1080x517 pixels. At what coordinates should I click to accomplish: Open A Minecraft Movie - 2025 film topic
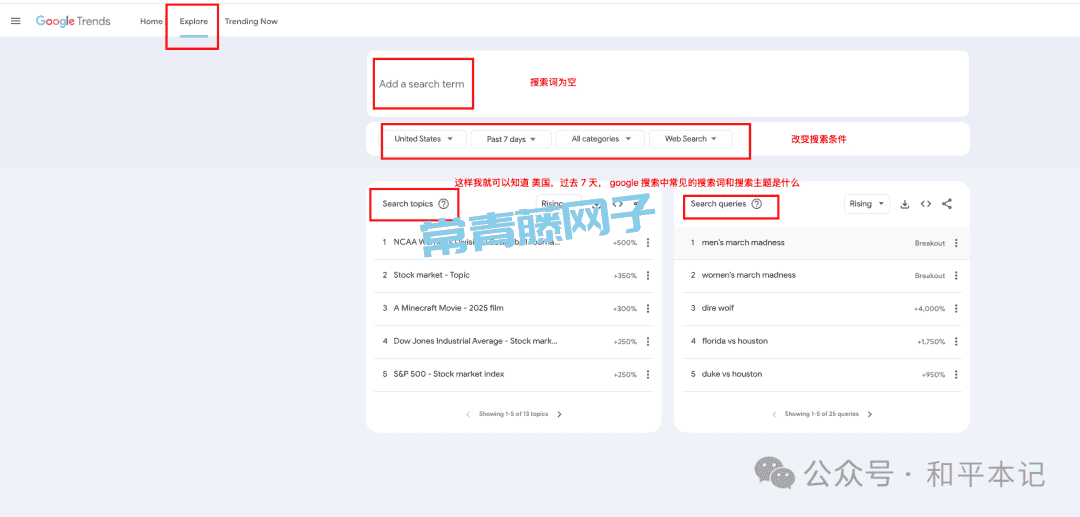(448, 308)
